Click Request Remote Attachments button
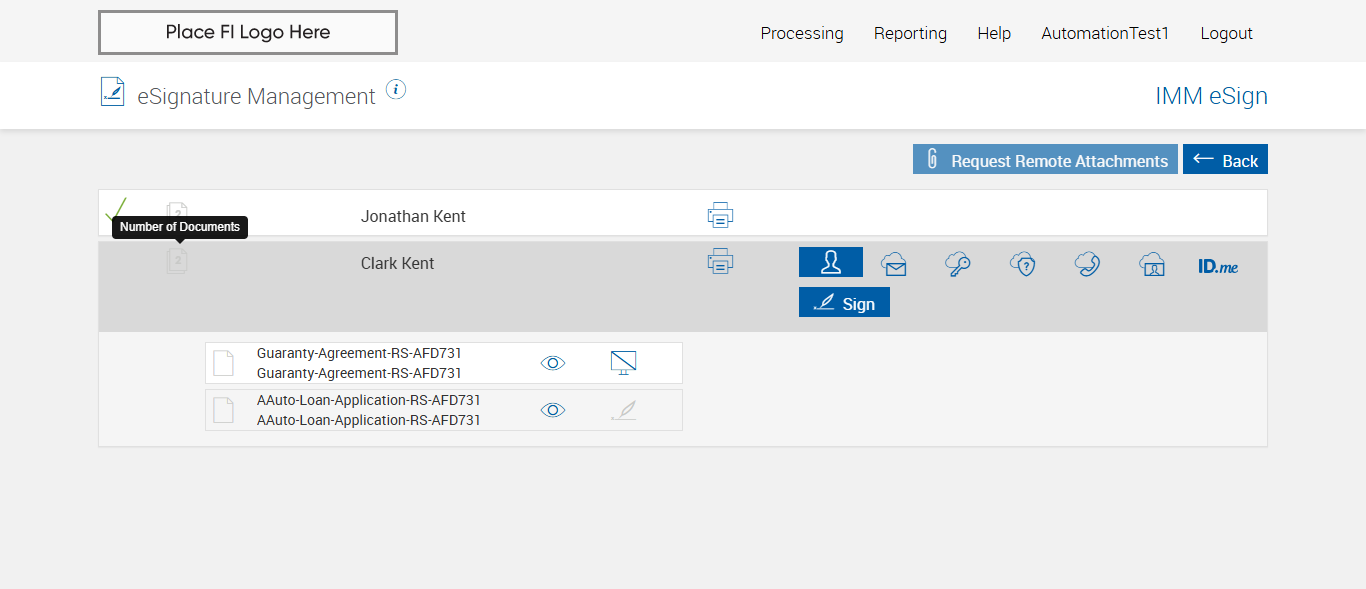Image resolution: width=1366 pixels, height=589 pixels. [1045, 160]
